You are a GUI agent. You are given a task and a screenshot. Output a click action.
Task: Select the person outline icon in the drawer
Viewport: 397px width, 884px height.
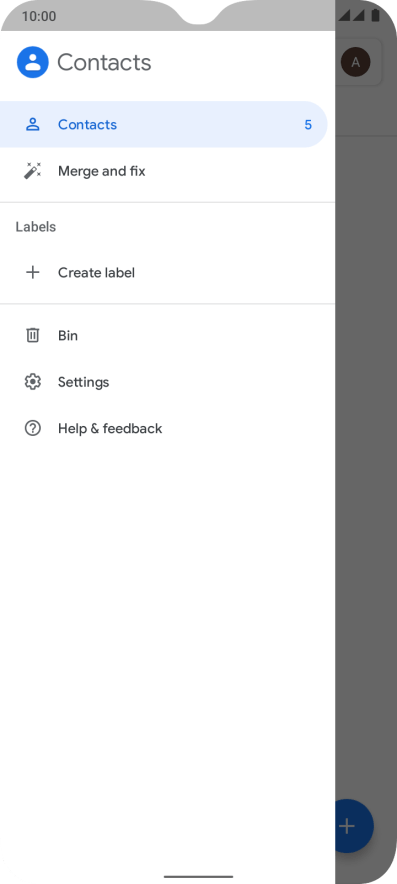pyautogui.click(x=33, y=125)
